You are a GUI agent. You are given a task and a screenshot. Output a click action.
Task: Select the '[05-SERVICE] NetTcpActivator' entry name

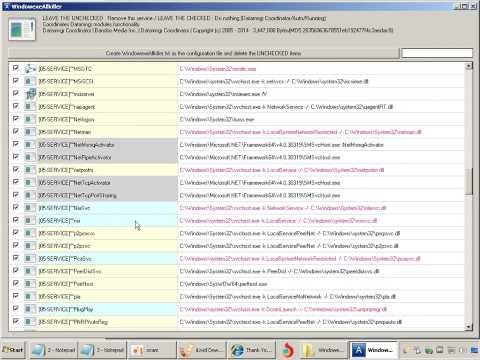(75, 183)
